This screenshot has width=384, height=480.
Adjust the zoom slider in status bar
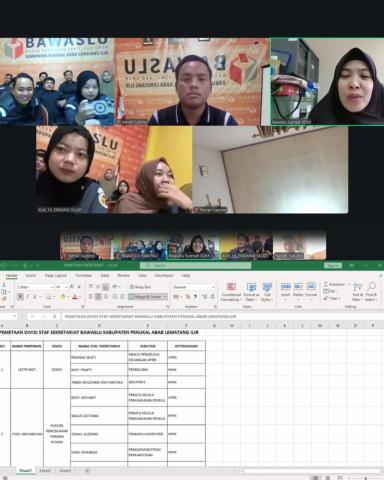tap(365, 478)
